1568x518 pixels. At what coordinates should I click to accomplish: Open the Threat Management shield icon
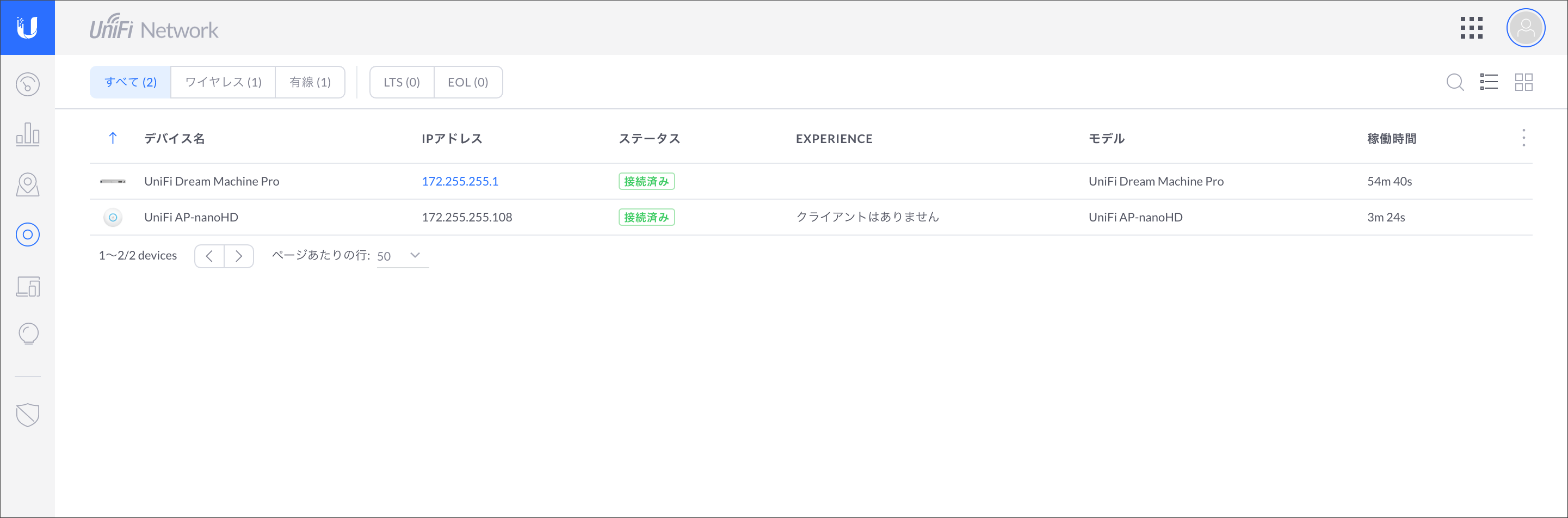(27, 415)
